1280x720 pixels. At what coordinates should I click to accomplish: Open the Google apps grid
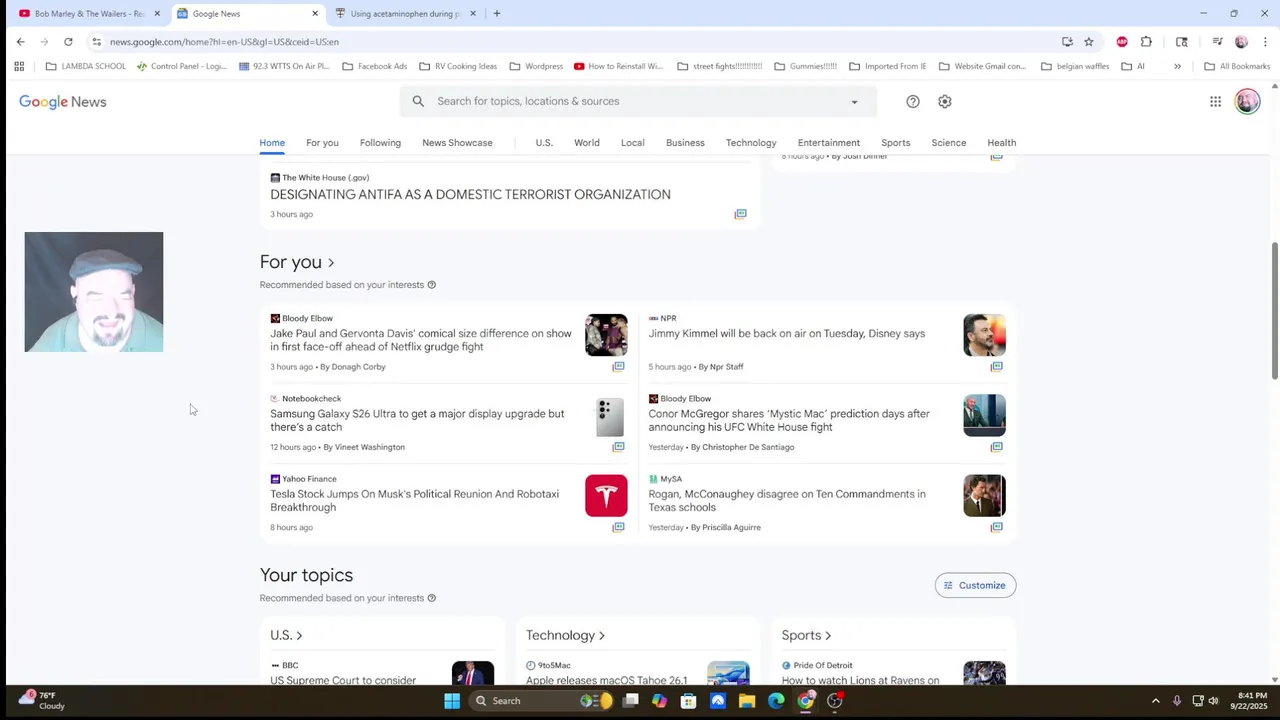(1215, 101)
